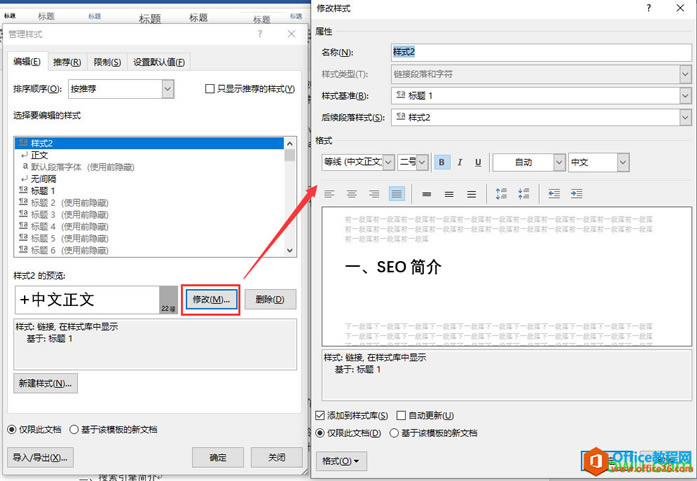Set 1.5 line spacing icon
The image size is (697, 481).
tap(449, 194)
